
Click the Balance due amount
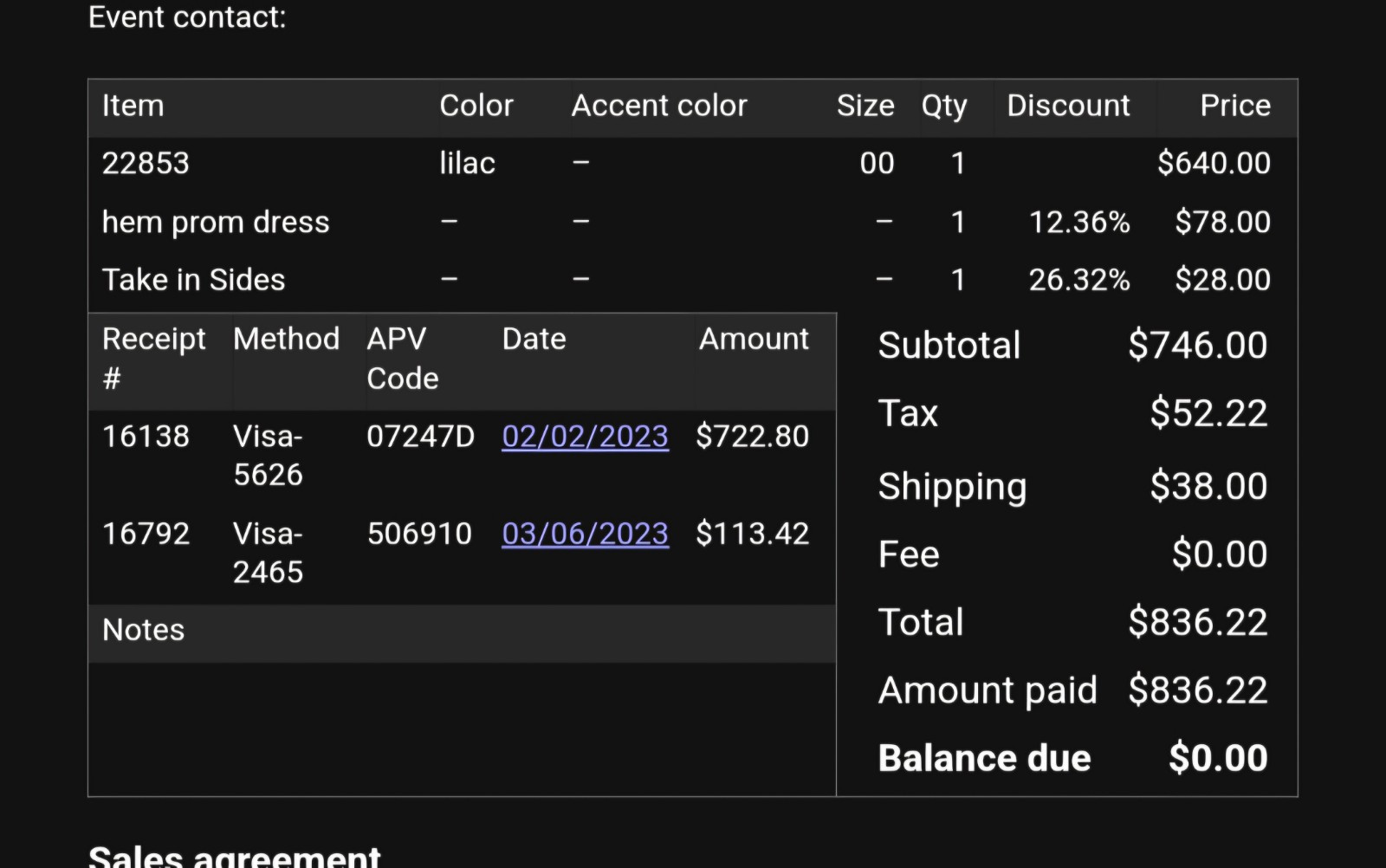[1217, 758]
